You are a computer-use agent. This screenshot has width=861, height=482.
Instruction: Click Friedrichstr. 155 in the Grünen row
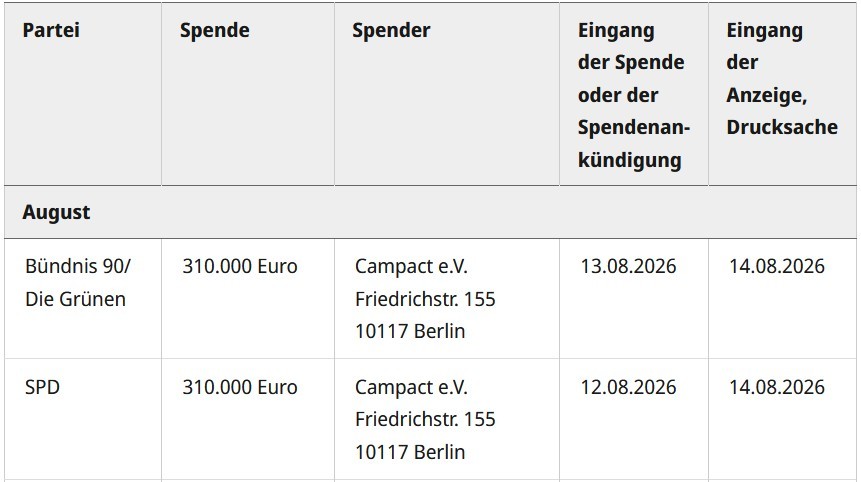tap(425, 299)
